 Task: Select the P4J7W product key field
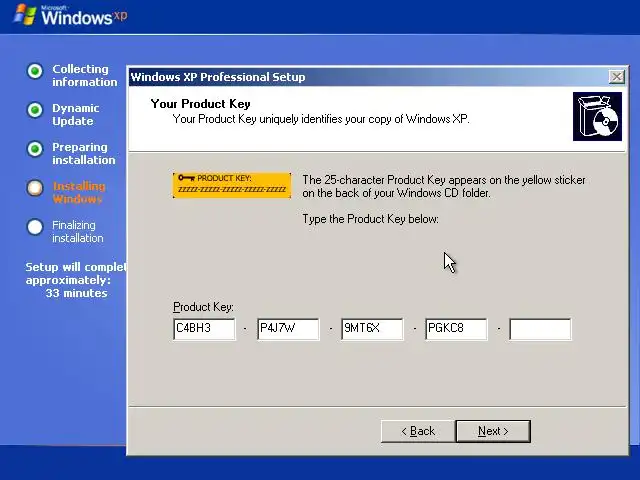point(288,329)
